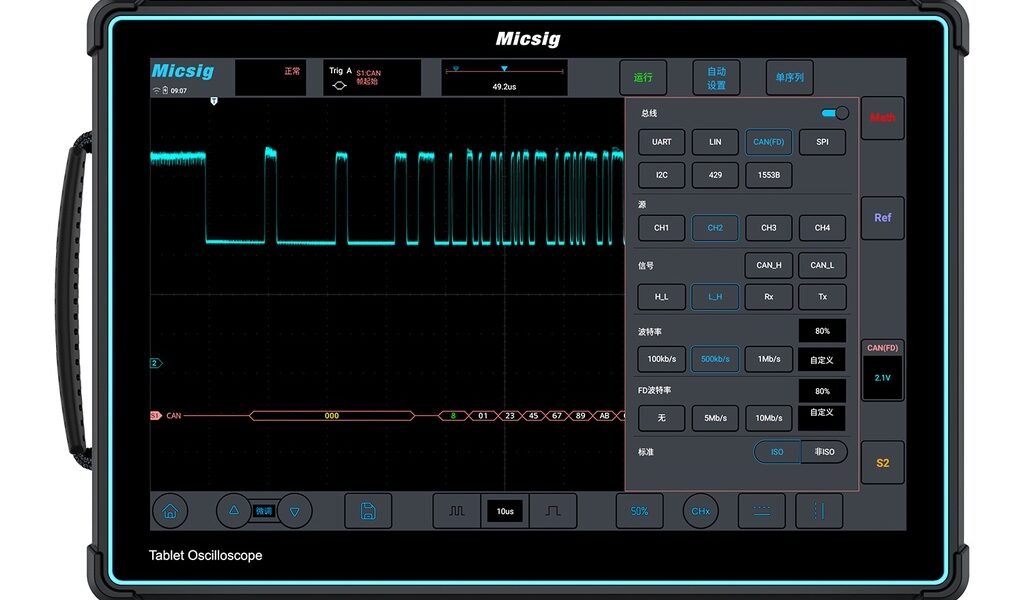Tap the vertical cursor lines icon

point(819,511)
